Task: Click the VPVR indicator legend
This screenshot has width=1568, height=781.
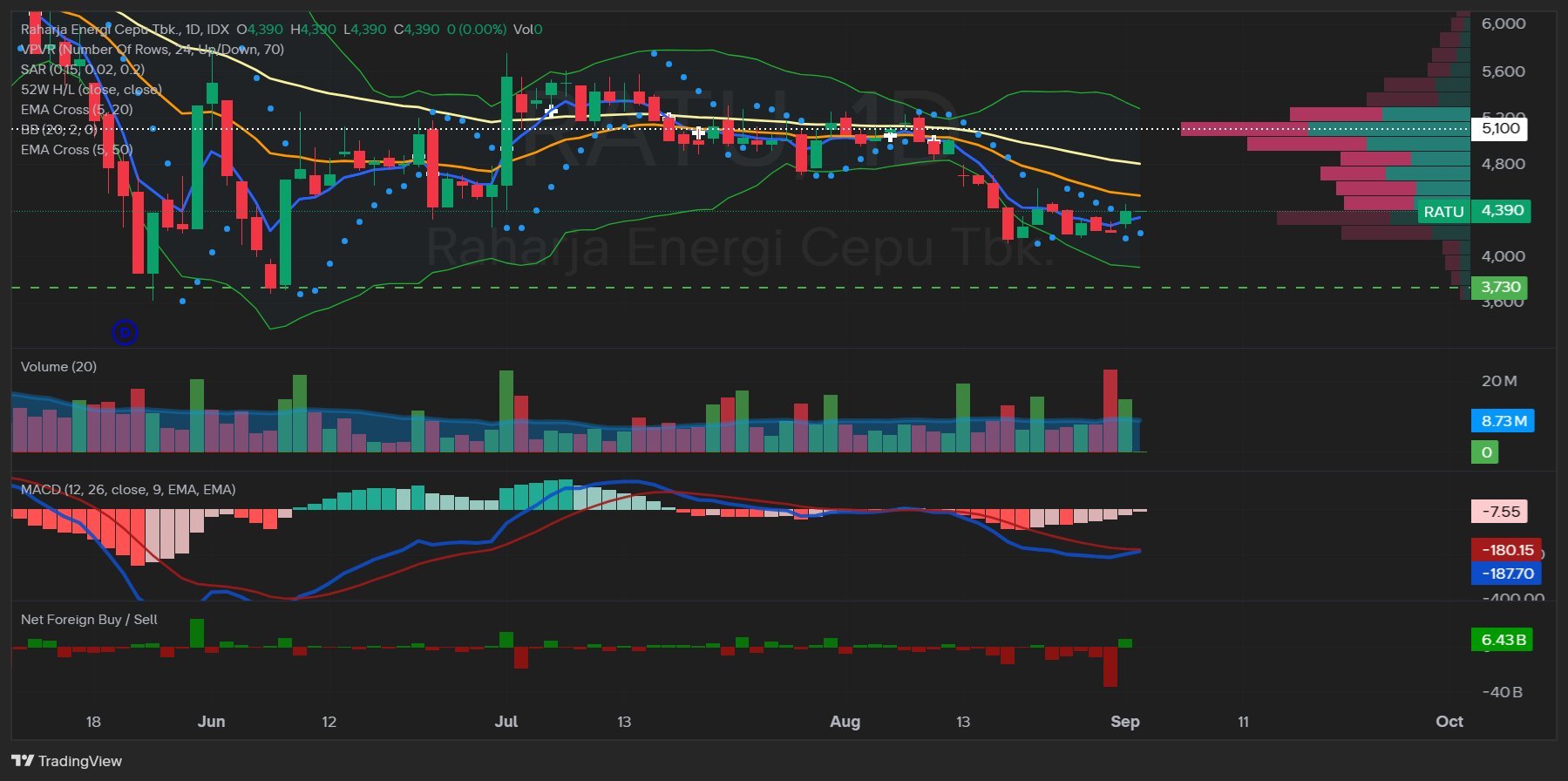Action: click(x=153, y=49)
